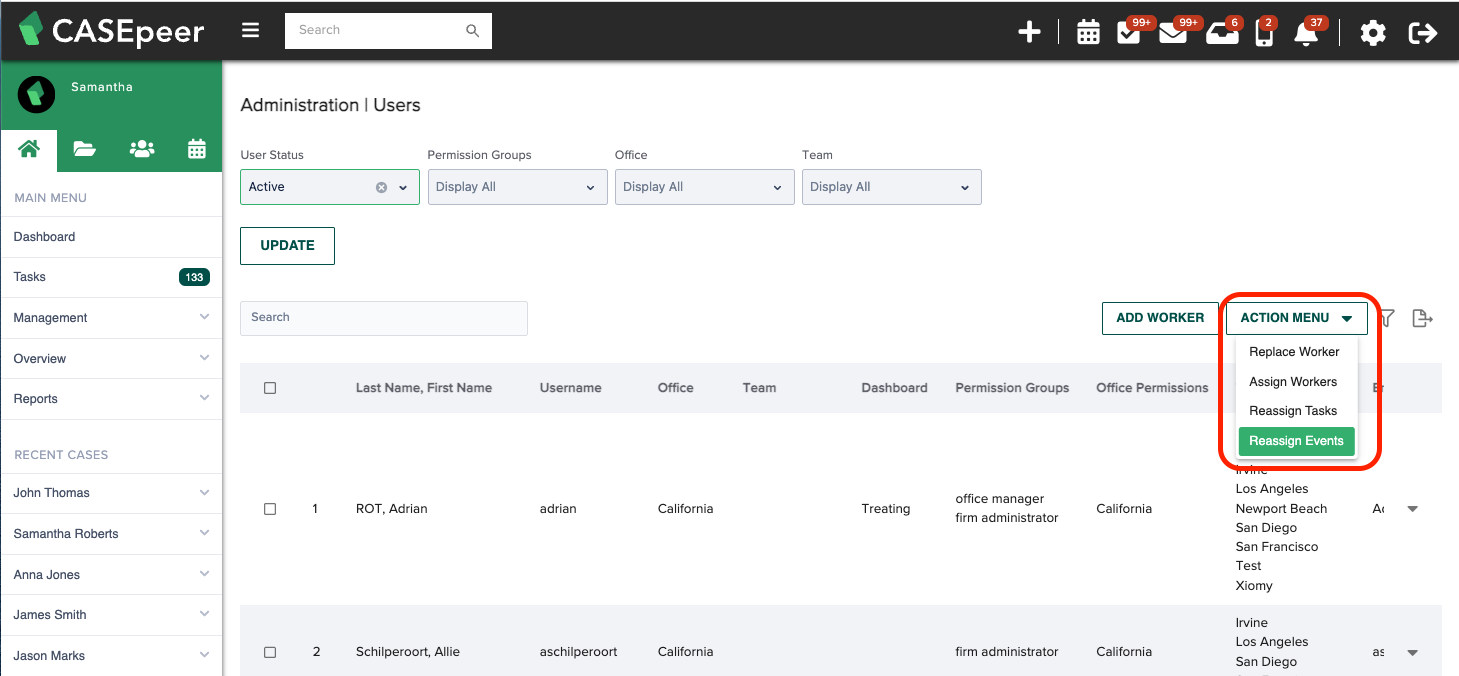
Task: Clear the Active user status selection
Action: coord(381,187)
